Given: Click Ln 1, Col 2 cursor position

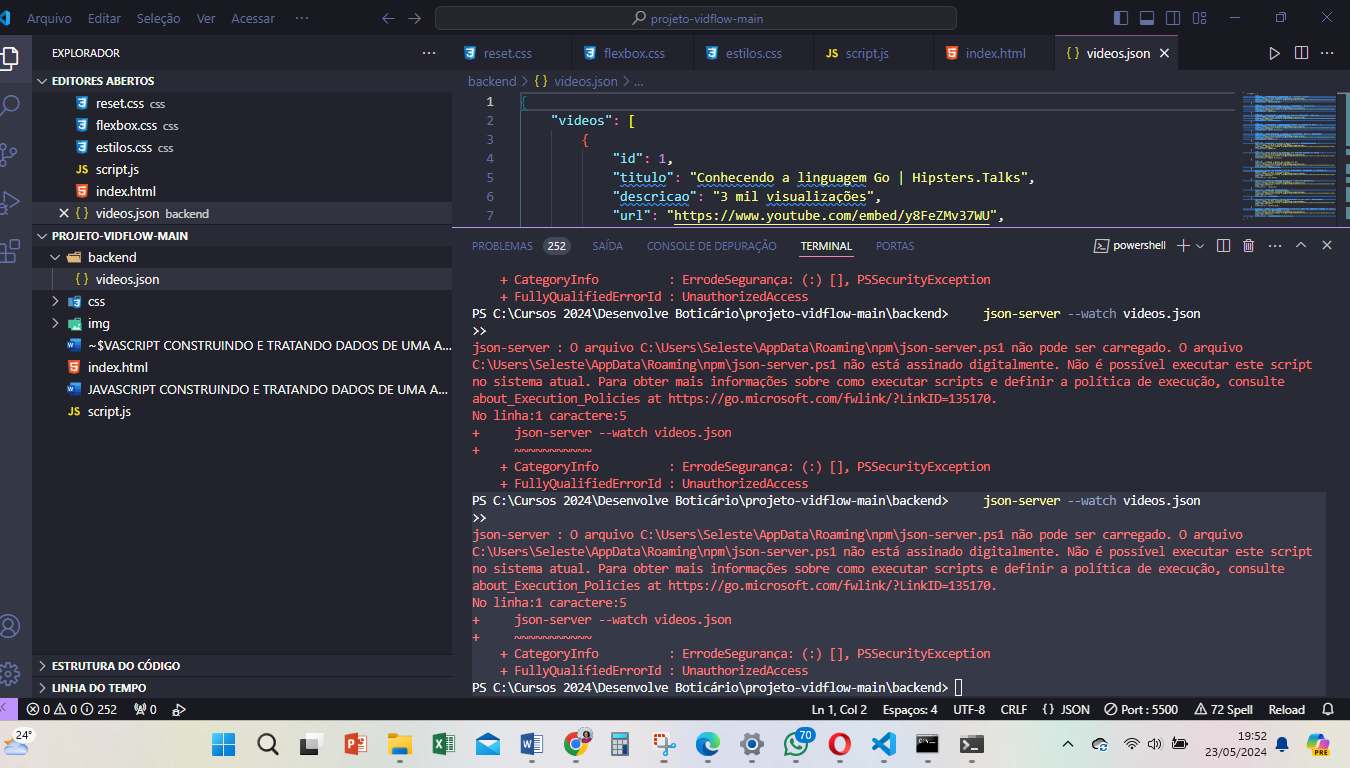Looking at the screenshot, I should point(839,710).
